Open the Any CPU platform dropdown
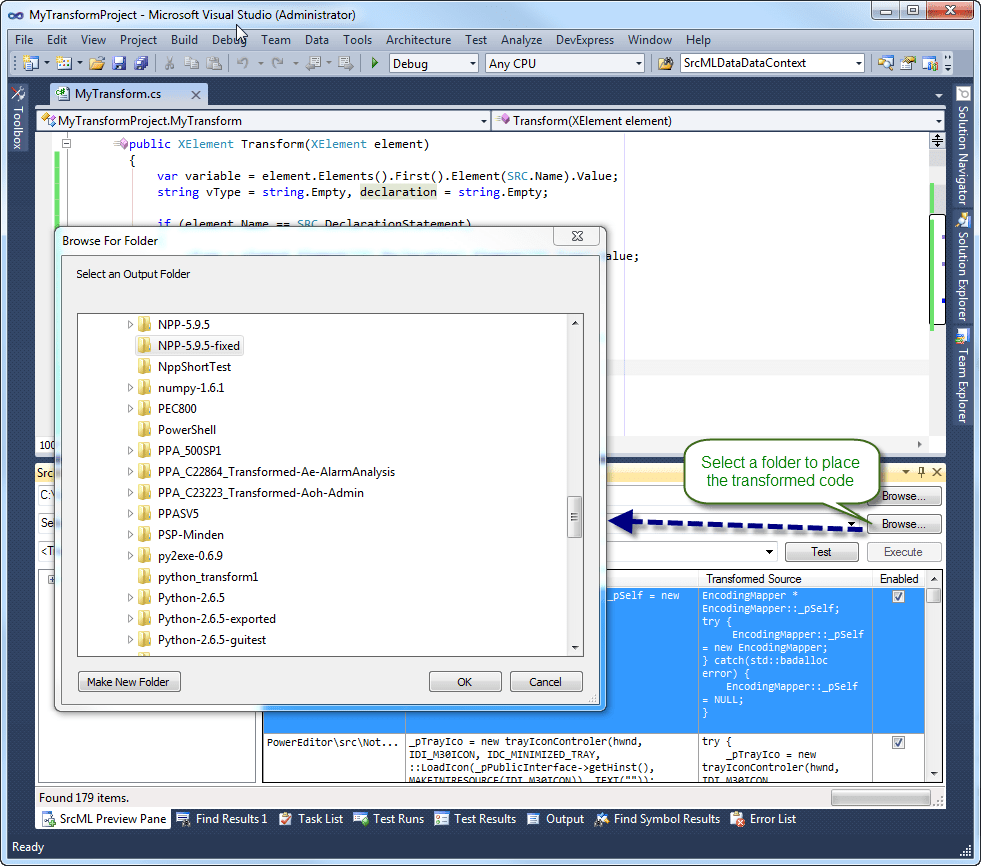Screen dimensions: 981x866 (638, 63)
